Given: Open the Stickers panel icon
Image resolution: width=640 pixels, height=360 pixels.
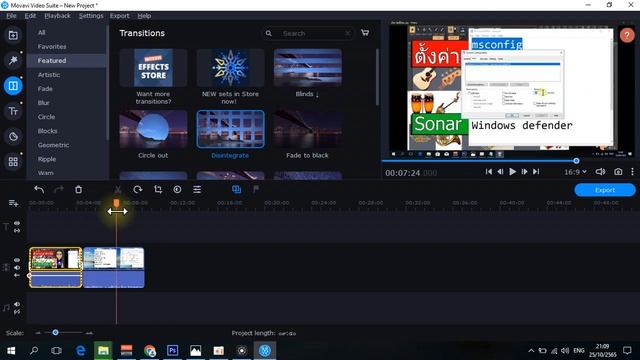Looking at the screenshot, I should tap(13, 136).
